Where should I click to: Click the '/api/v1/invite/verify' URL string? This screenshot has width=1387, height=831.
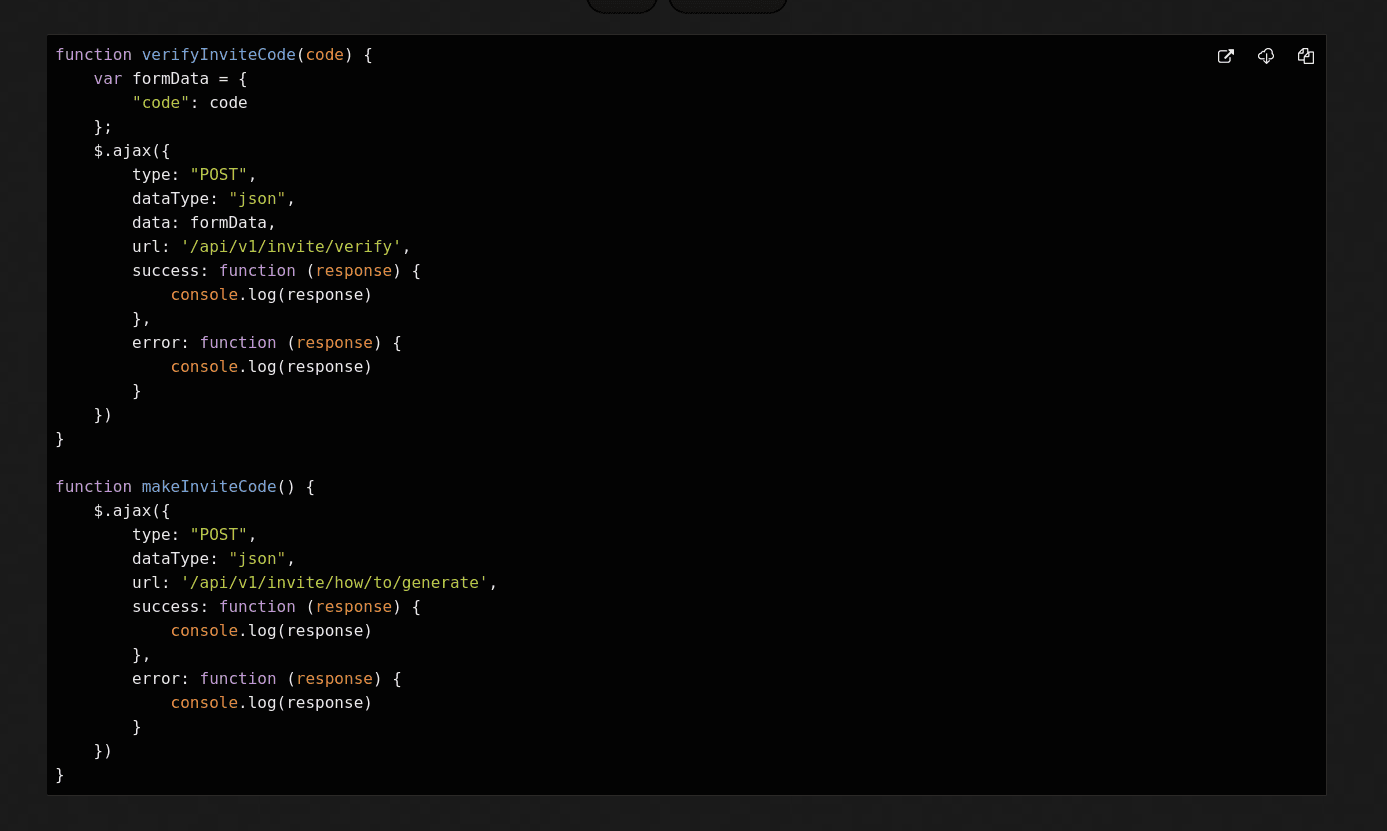pos(290,247)
